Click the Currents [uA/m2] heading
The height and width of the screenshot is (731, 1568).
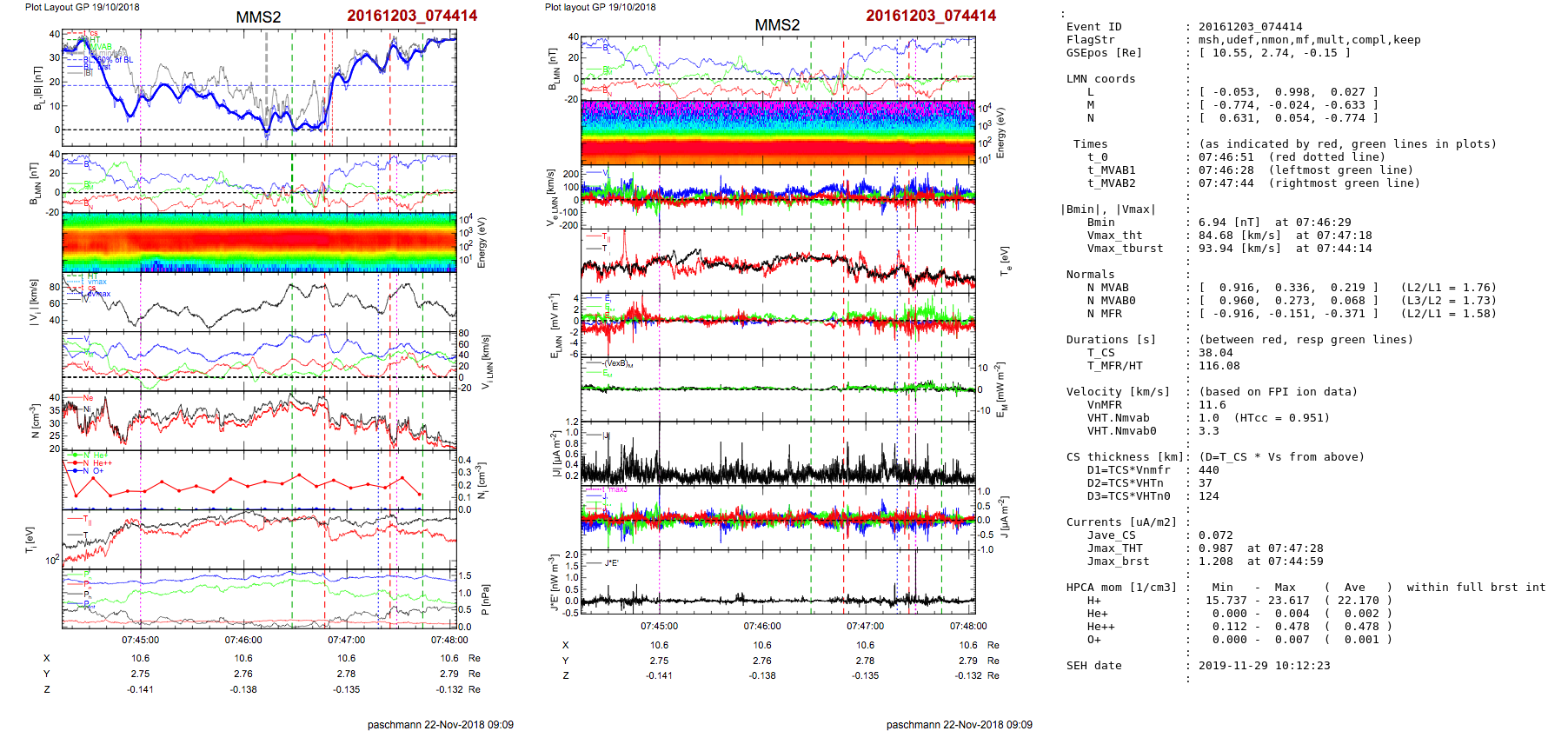[1121, 522]
